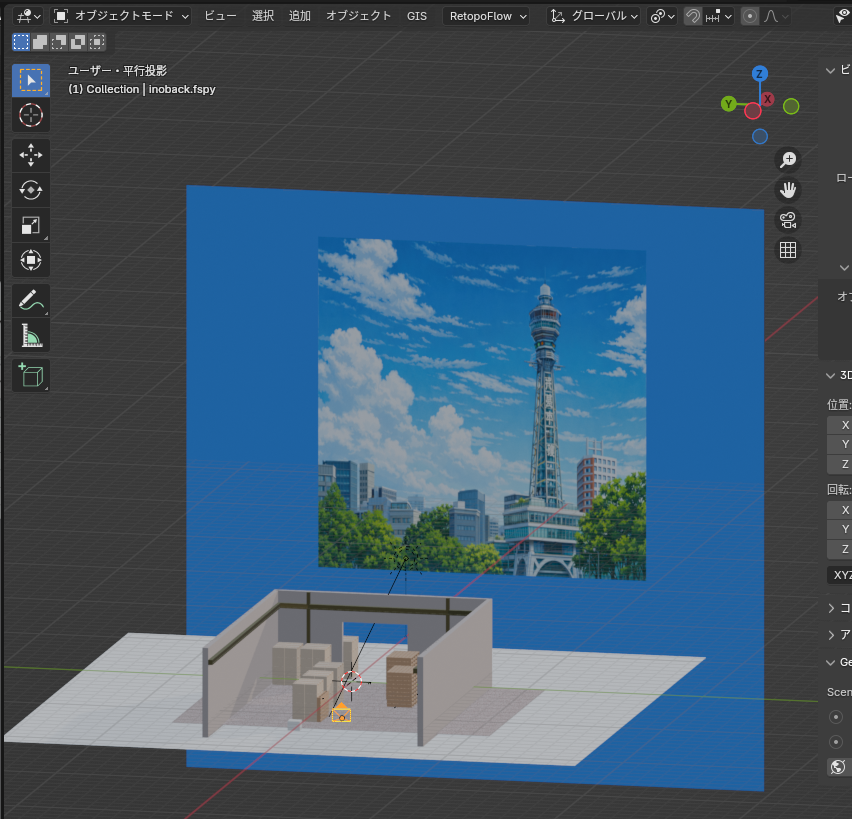Click the stacked brown boxes object
Screen dimensions: 852x819
point(402,679)
